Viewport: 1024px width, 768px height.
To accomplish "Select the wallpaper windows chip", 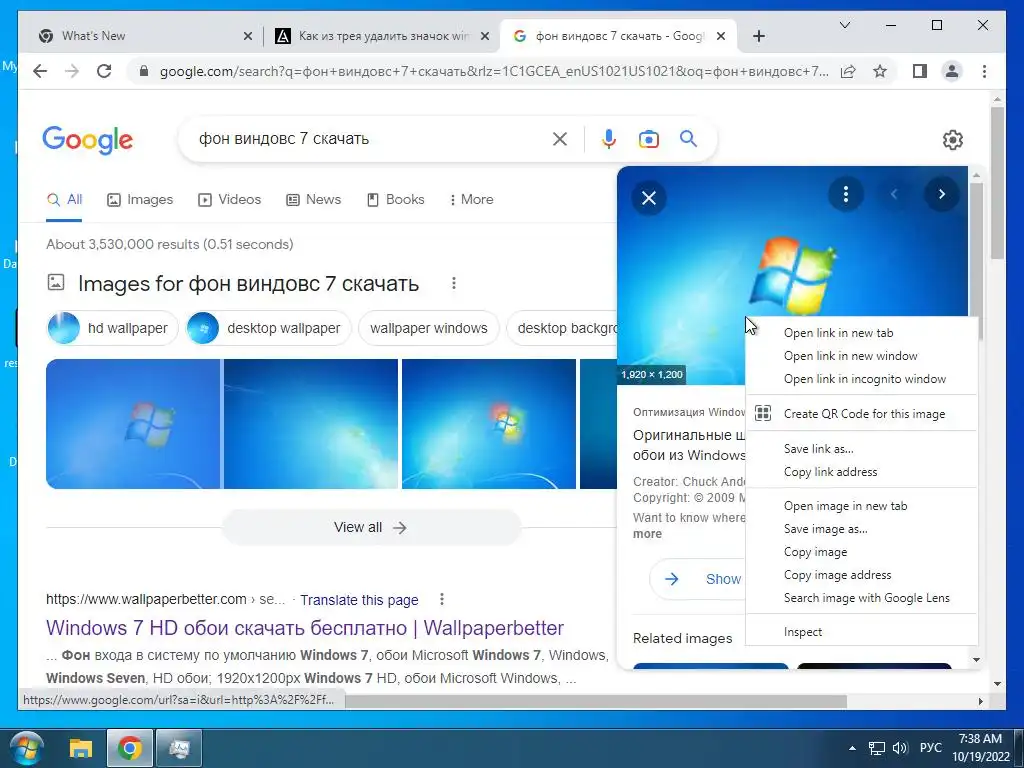I will tap(428, 328).
